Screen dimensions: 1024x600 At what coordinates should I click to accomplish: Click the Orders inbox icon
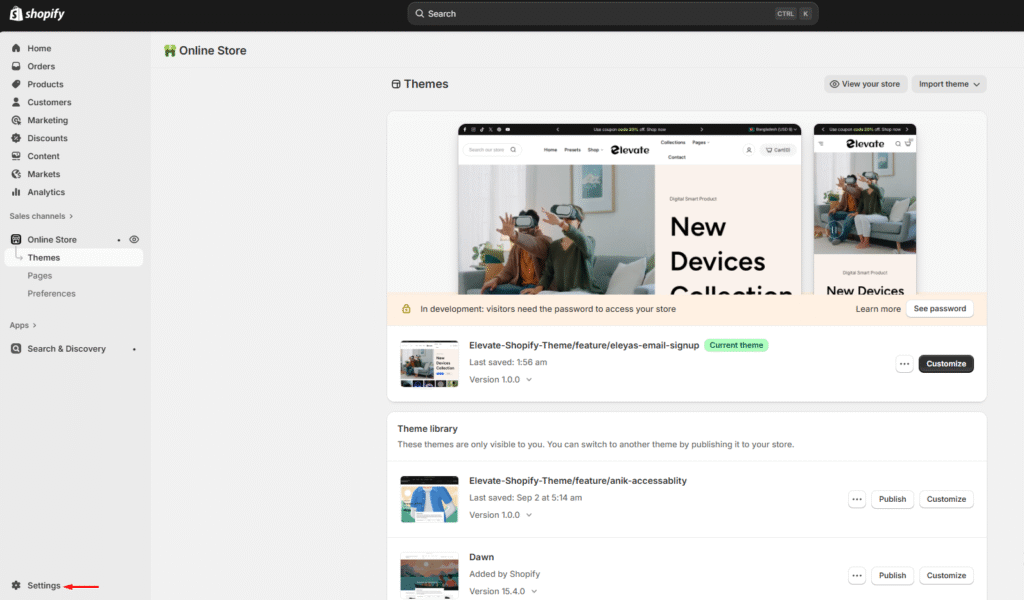16,66
